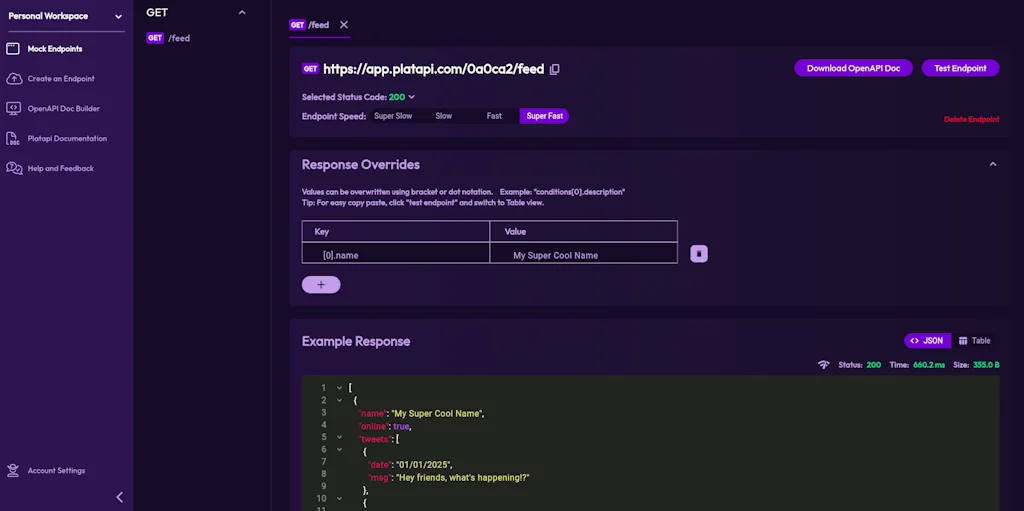The height and width of the screenshot is (511, 1024).
Task: Edit the My Super Cool Name value field
Action: [583, 253]
